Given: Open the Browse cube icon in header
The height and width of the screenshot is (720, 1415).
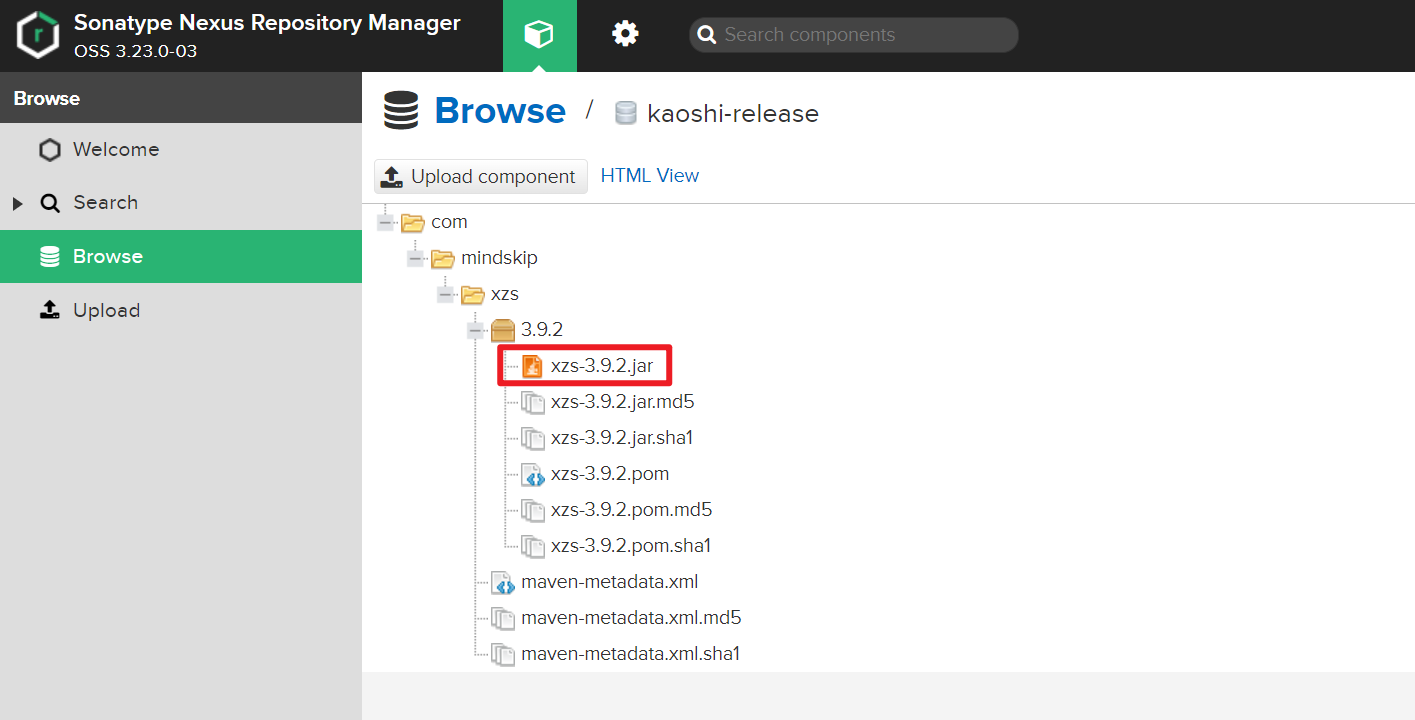Looking at the screenshot, I should 539,35.
